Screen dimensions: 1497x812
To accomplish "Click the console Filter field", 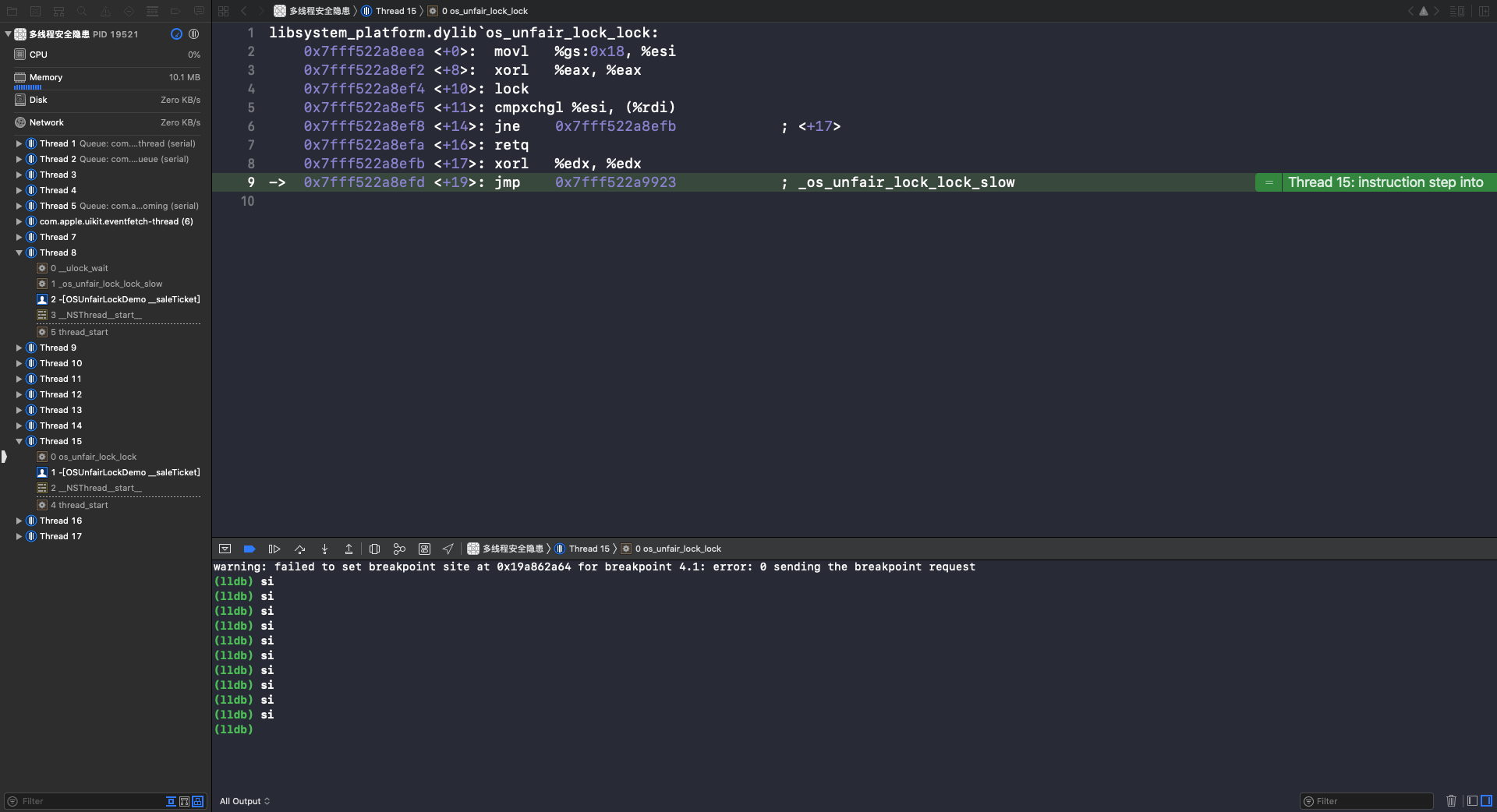I will coord(1366,801).
